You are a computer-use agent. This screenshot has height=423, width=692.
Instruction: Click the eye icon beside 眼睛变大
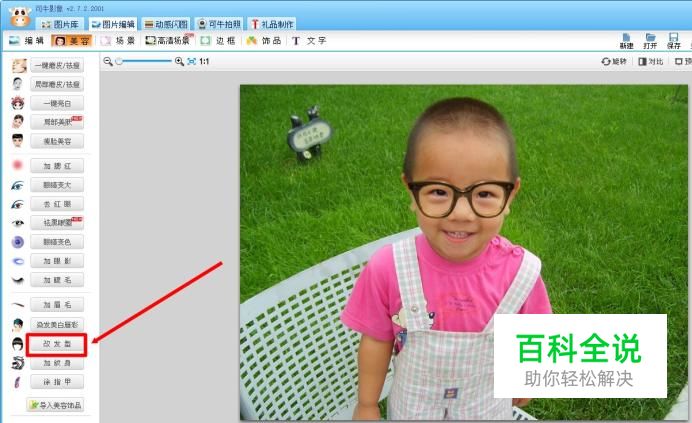(x=18, y=185)
